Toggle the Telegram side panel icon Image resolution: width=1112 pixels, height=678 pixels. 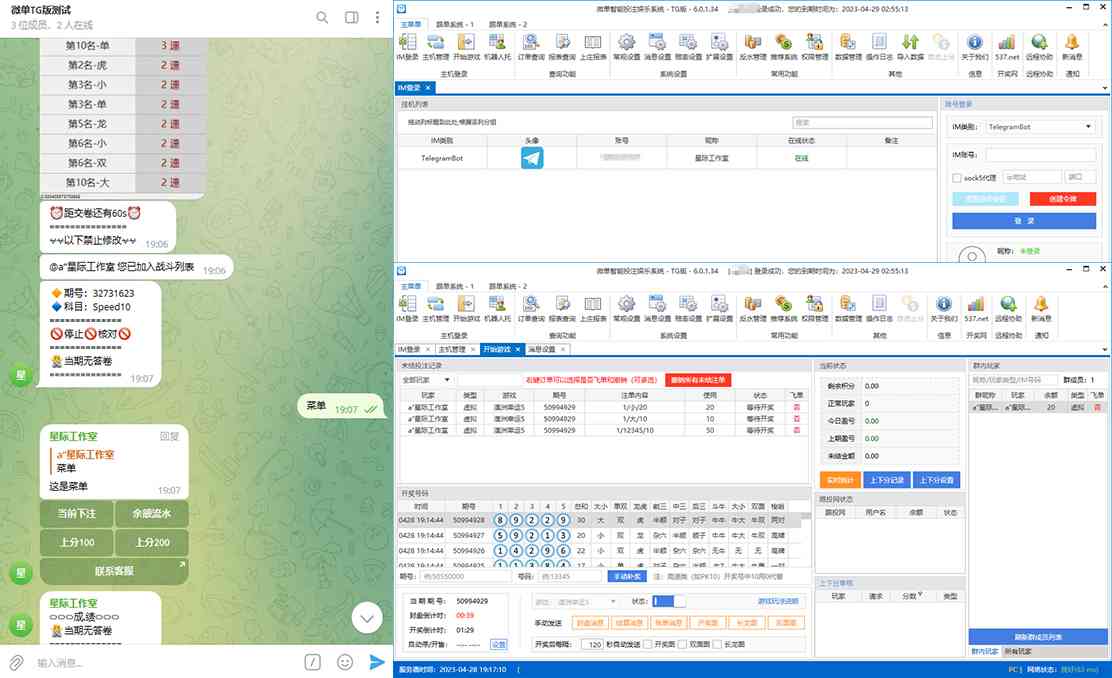click(351, 17)
